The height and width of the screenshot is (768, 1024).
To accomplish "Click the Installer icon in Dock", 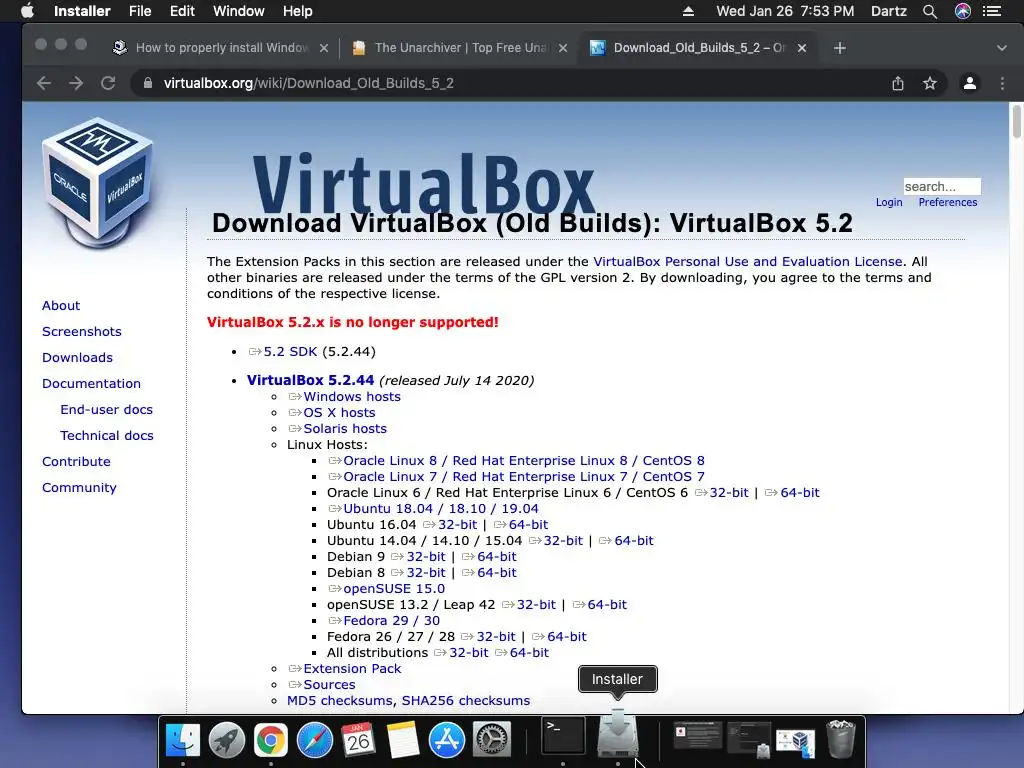I will click(618, 734).
